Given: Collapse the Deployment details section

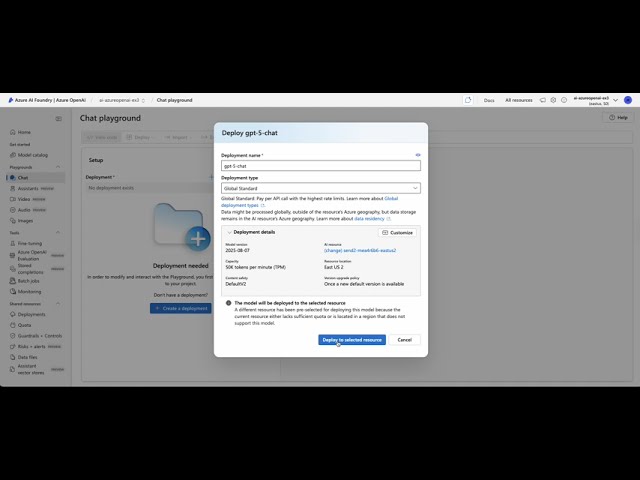Looking at the screenshot, I should click(x=229, y=232).
